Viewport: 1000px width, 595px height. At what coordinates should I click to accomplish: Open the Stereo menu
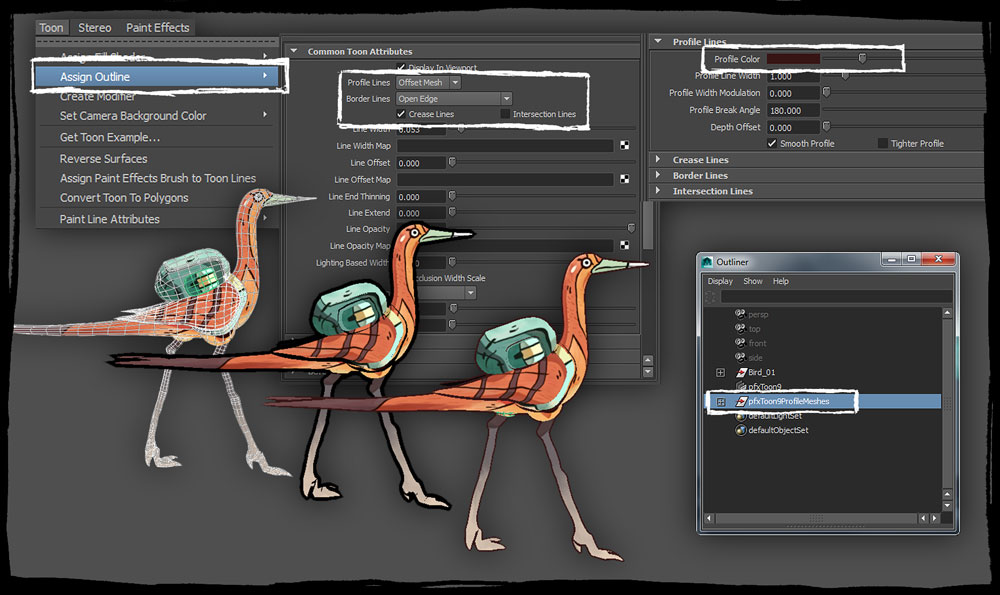94,27
